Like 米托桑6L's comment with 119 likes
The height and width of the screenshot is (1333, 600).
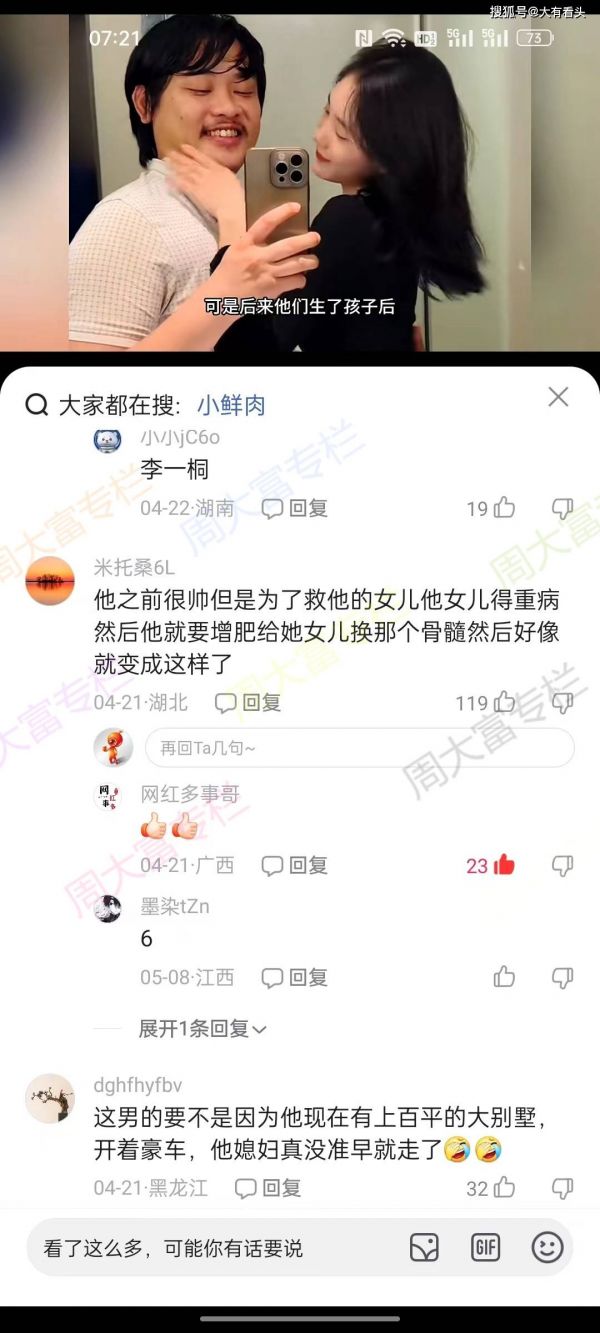pyautogui.click(x=504, y=702)
